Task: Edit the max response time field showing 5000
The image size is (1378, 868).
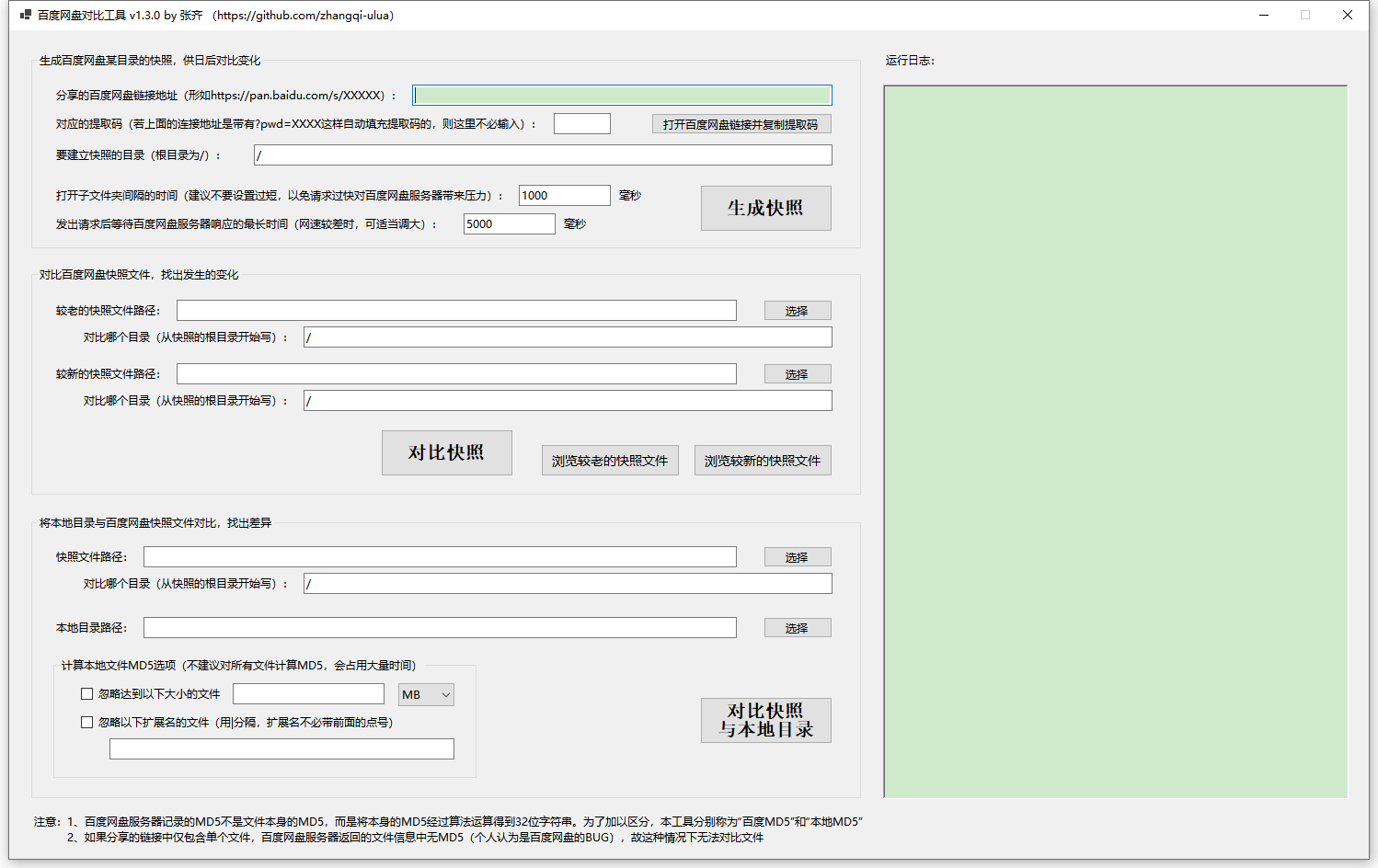Action: [510, 223]
